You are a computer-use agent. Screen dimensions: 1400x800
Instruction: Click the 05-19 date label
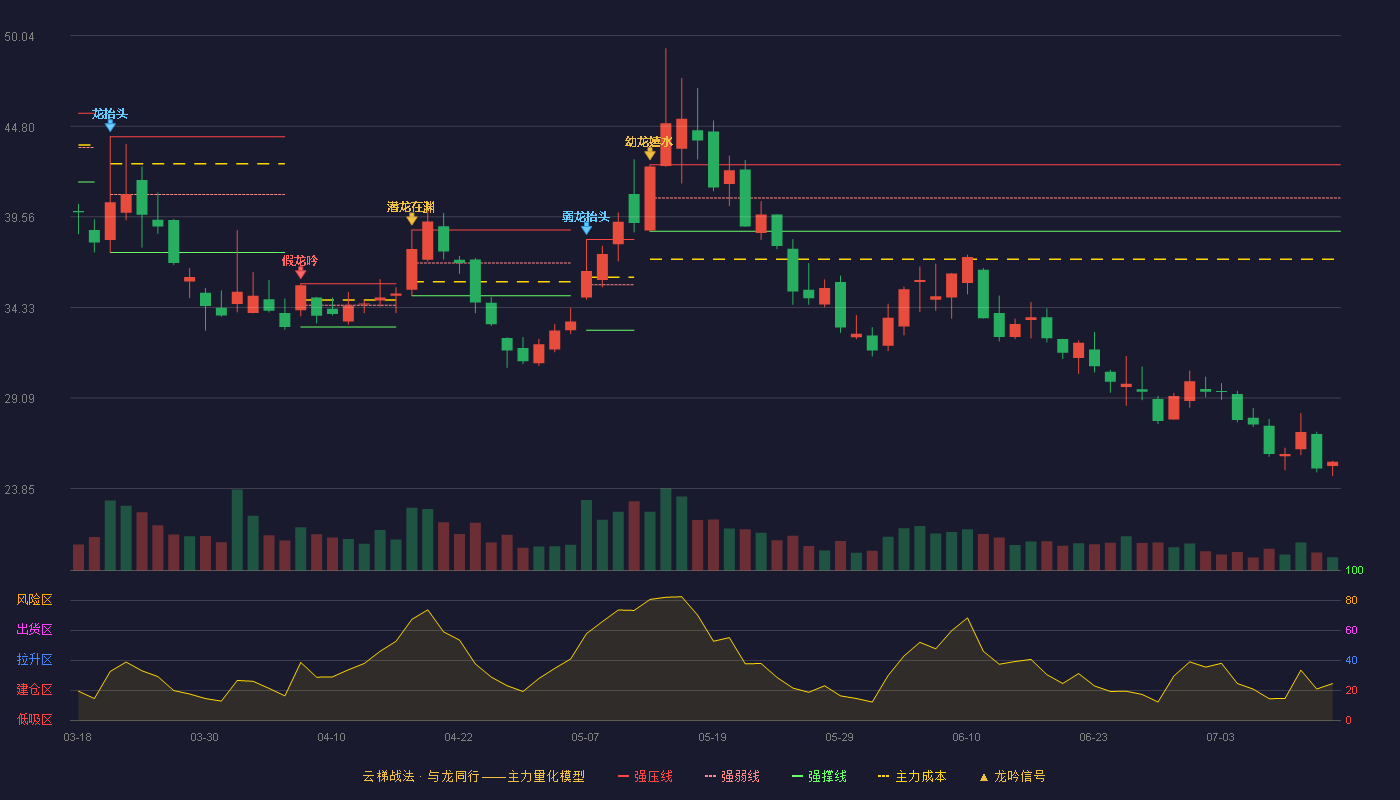click(x=712, y=737)
